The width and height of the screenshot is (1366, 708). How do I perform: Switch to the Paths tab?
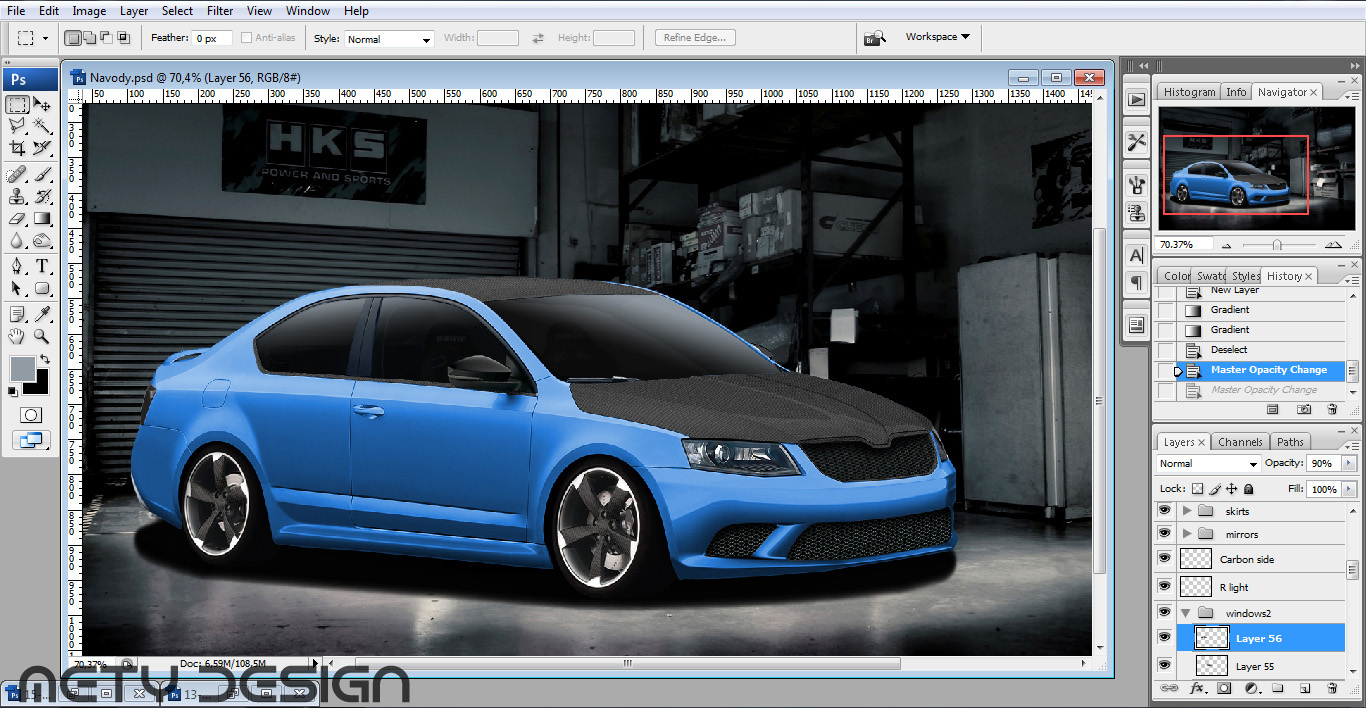coord(1290,442)
